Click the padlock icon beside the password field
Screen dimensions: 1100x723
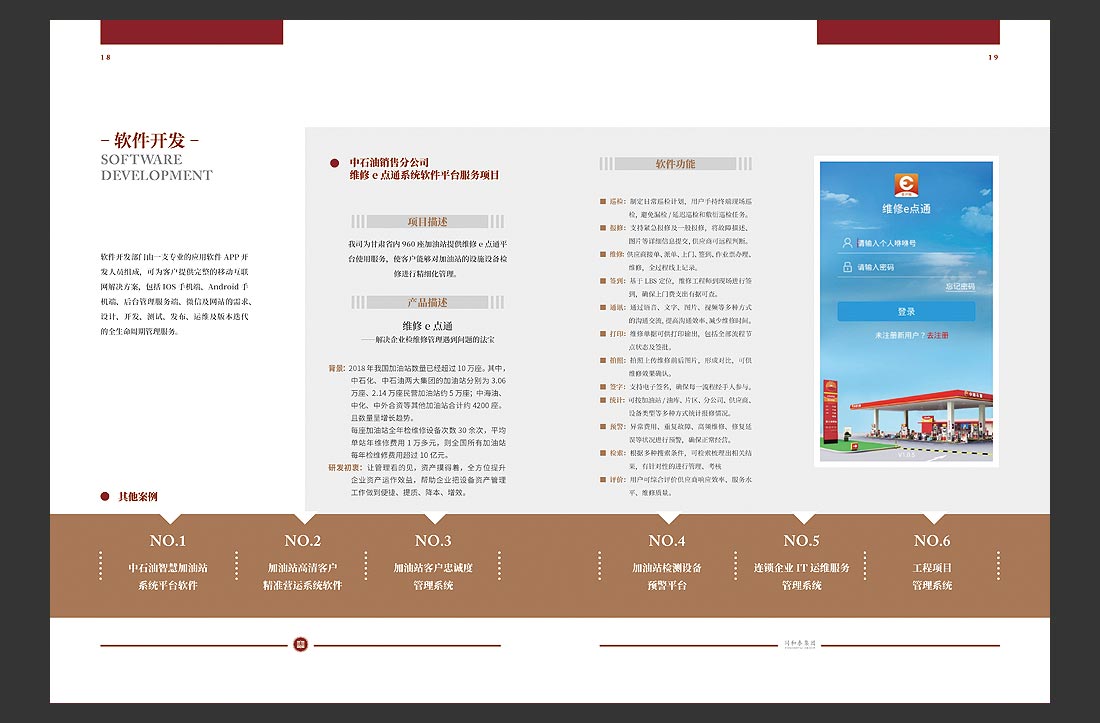click(847, 266)
